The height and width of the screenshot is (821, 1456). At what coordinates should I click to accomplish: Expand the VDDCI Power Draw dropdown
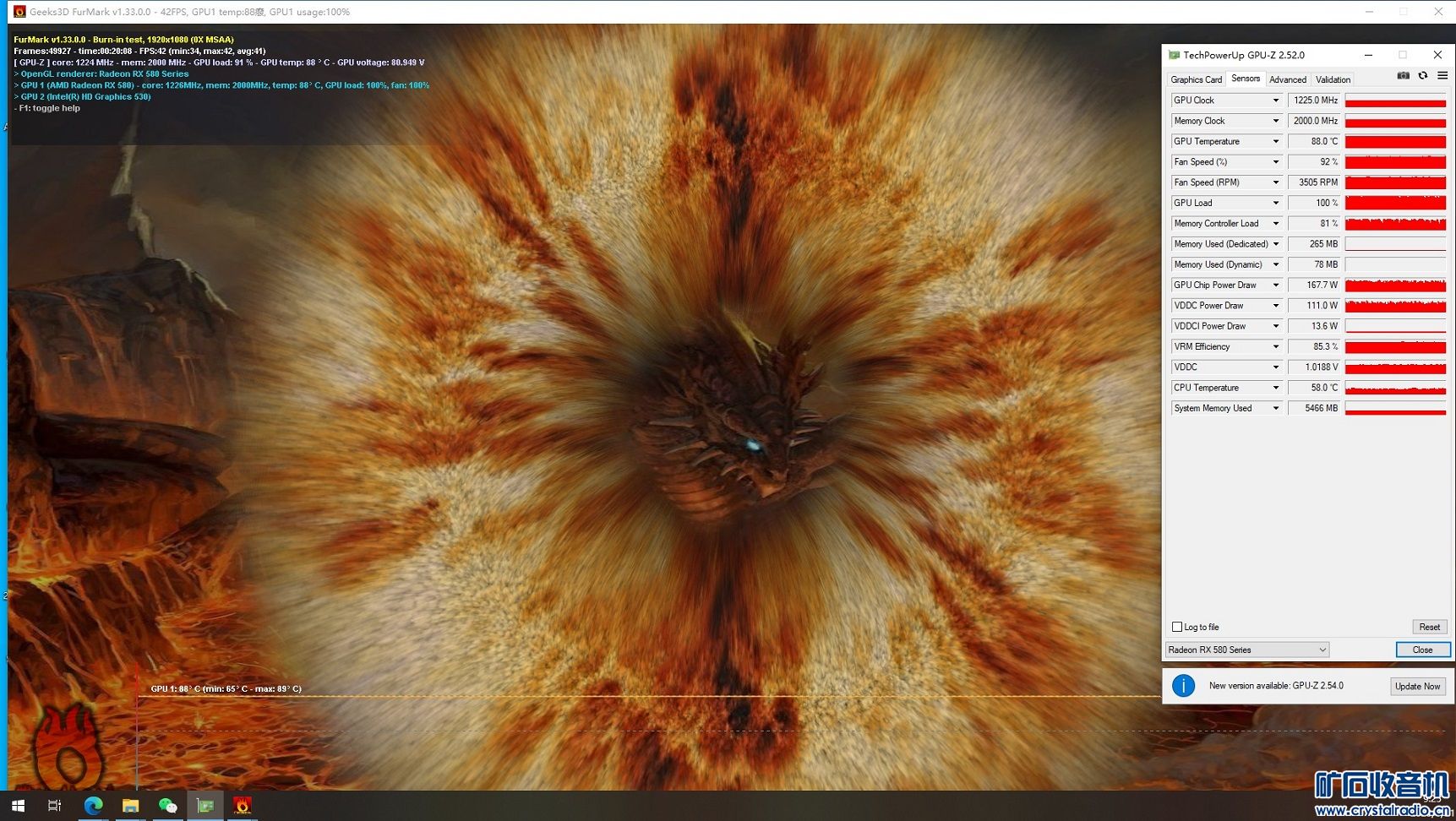coord(1275,326)
